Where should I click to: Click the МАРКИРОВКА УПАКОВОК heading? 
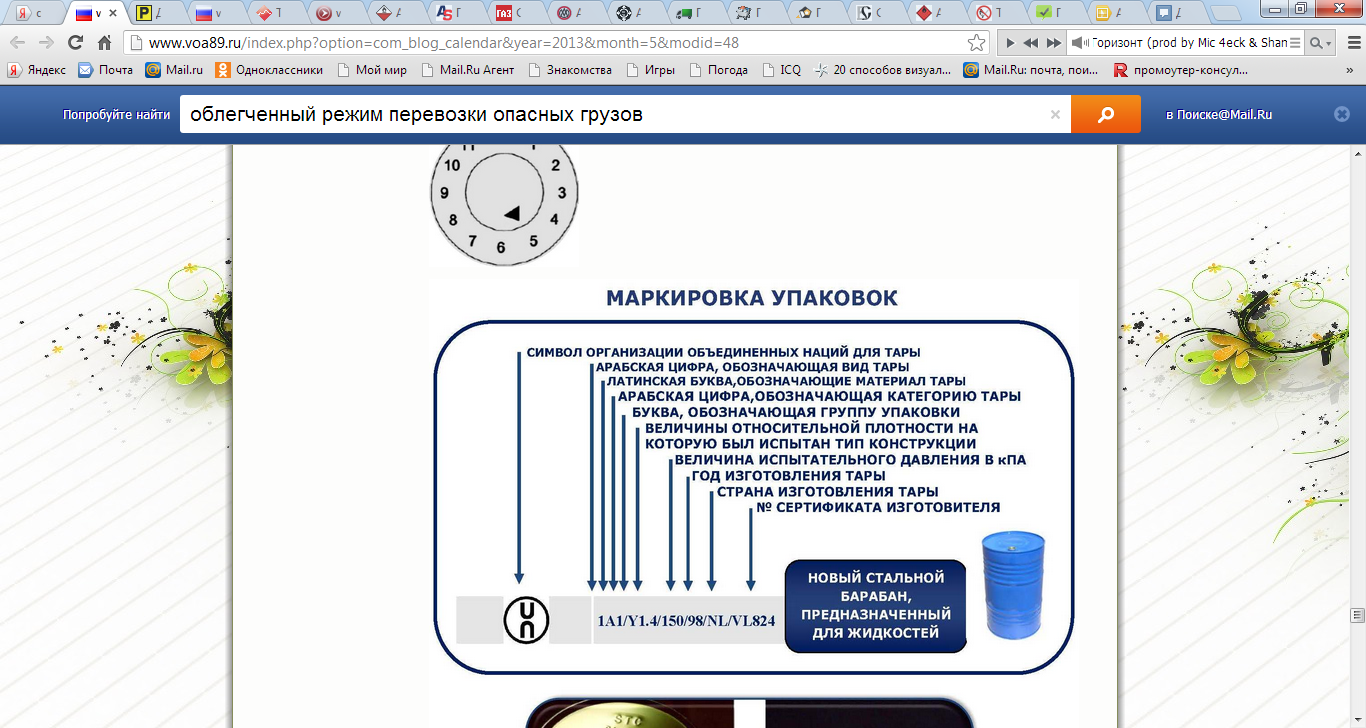[752, 298]
